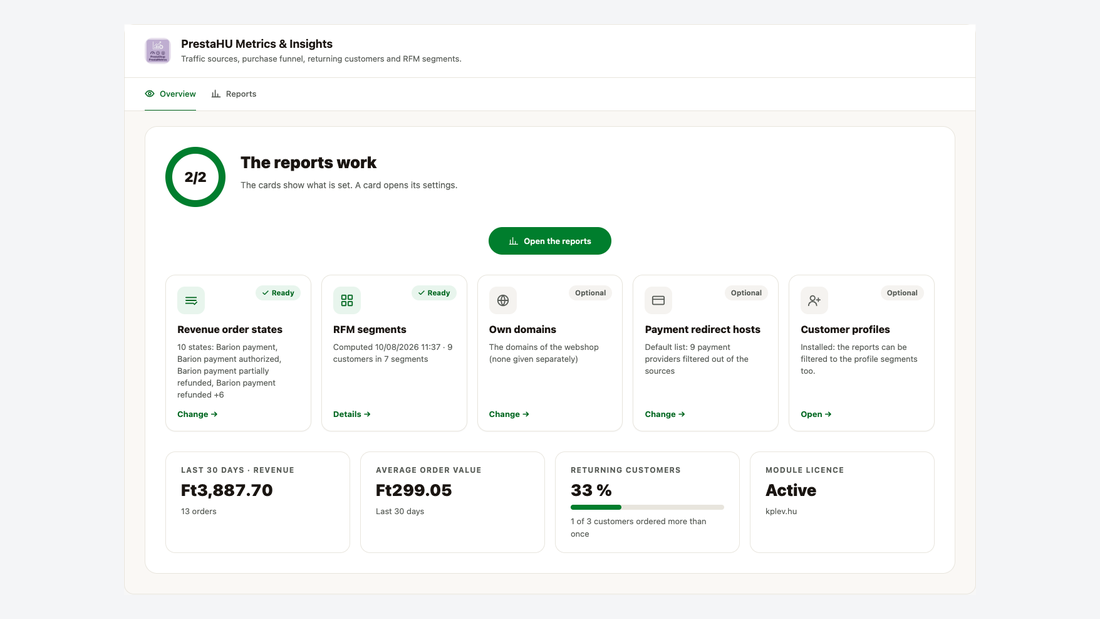The image size is (1100, 619).
Task: Click Ready badge on RFM segments card
Action: 434,293
